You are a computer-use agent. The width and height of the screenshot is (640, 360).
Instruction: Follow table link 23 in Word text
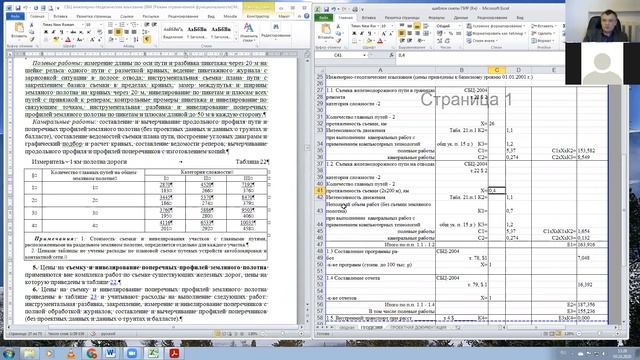93,297
